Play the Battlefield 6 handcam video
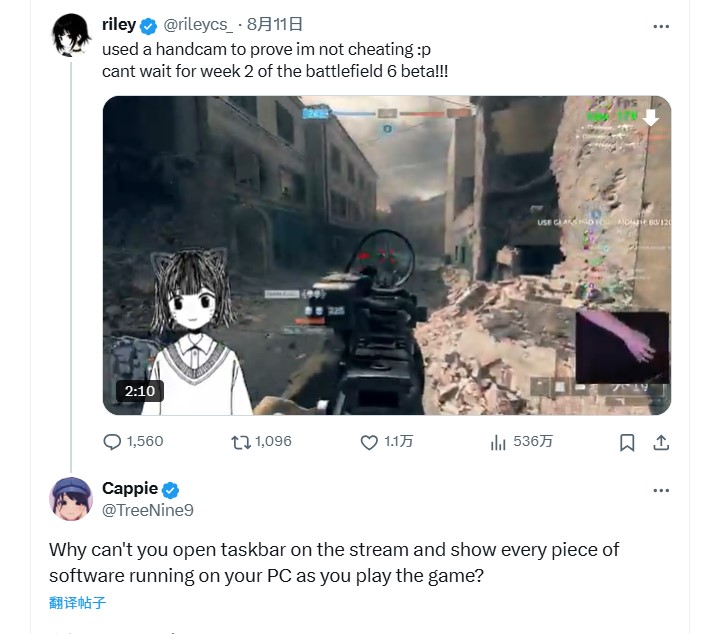 (387, 255)
